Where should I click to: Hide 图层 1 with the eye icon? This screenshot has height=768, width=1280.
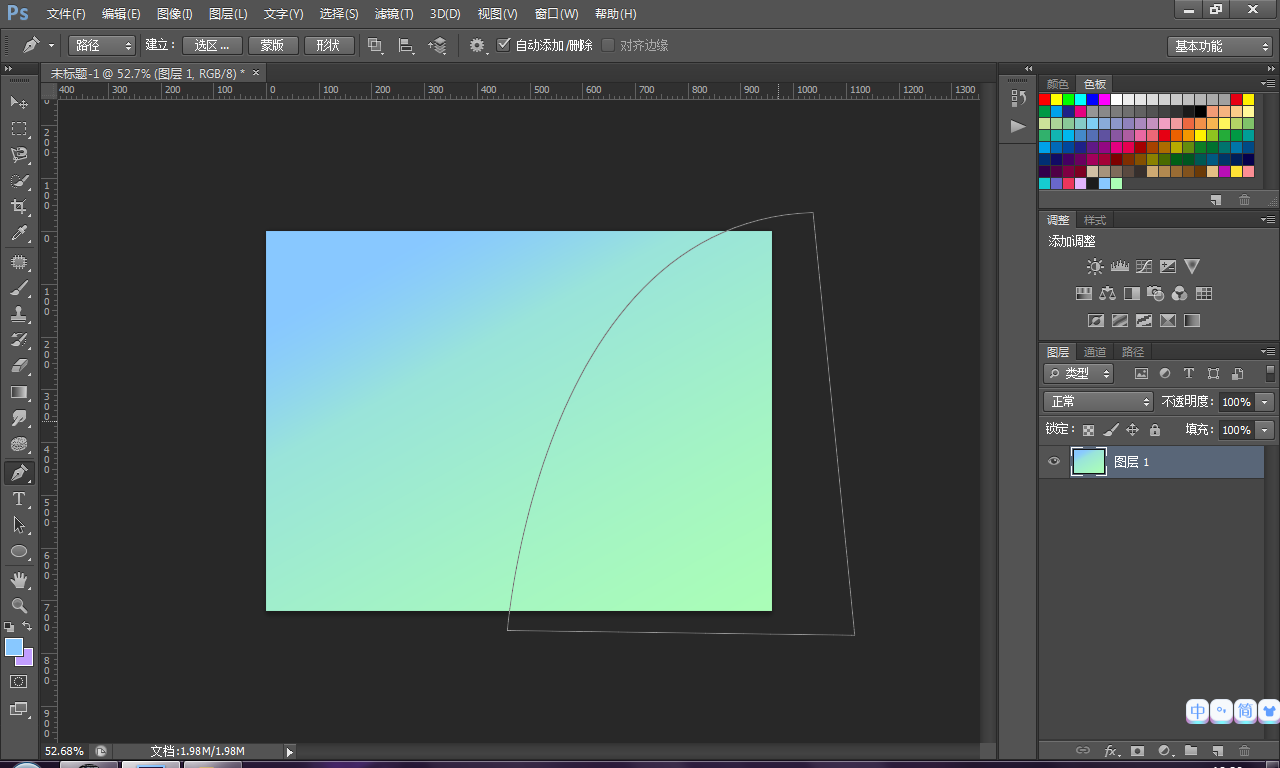pyautogui.click(x=1054, y=461)
